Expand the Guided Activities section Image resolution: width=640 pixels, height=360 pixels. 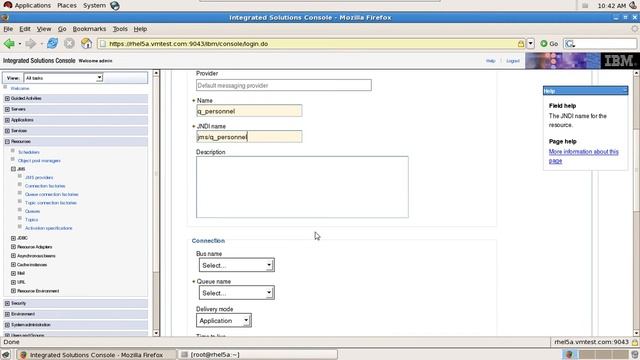point(7,98)
